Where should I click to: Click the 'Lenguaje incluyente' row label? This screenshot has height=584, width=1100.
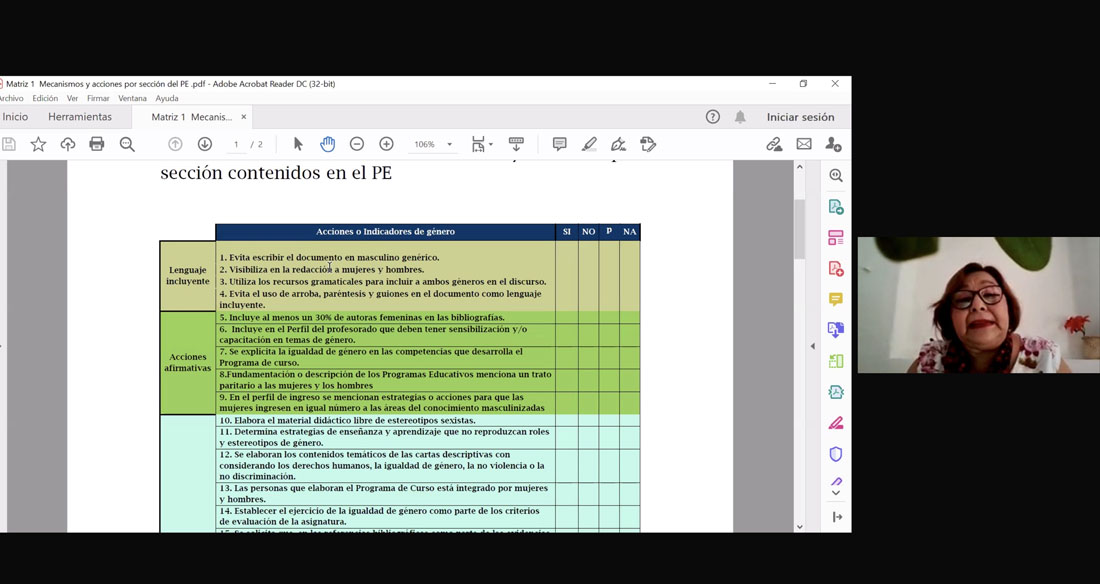187,276
